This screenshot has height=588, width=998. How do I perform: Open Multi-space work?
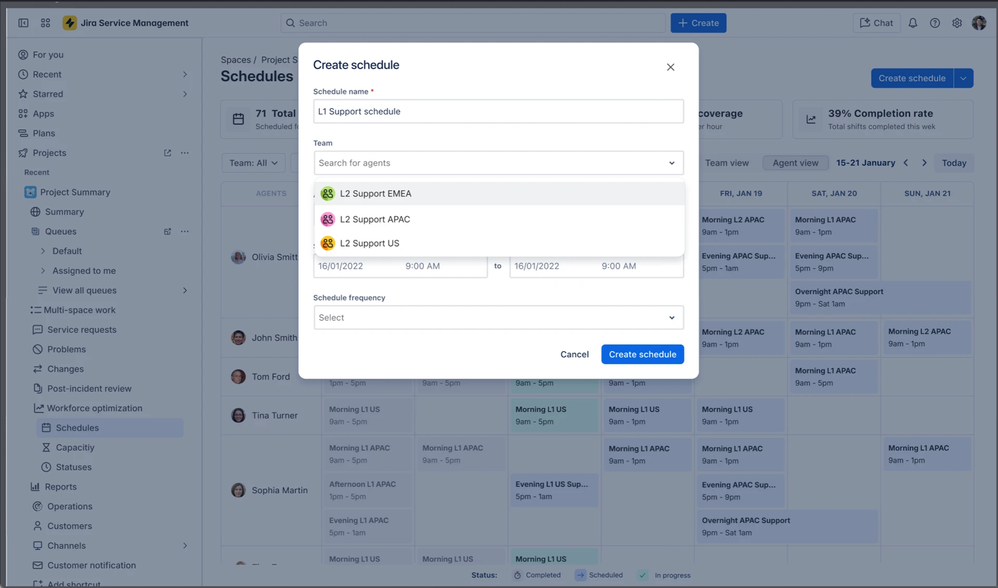pos(80,310)
